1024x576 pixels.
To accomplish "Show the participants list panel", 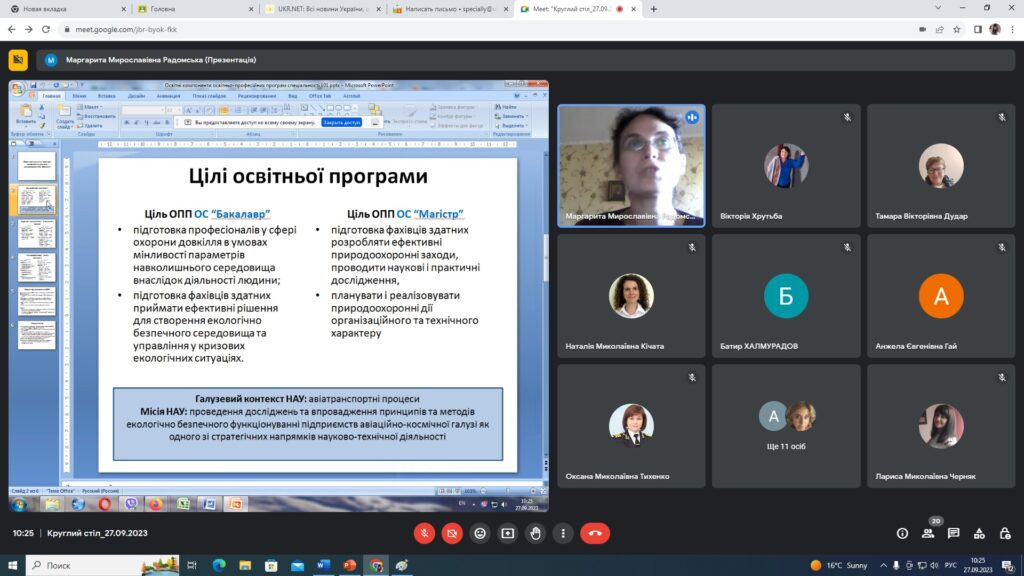I will (x=928, y=533).
